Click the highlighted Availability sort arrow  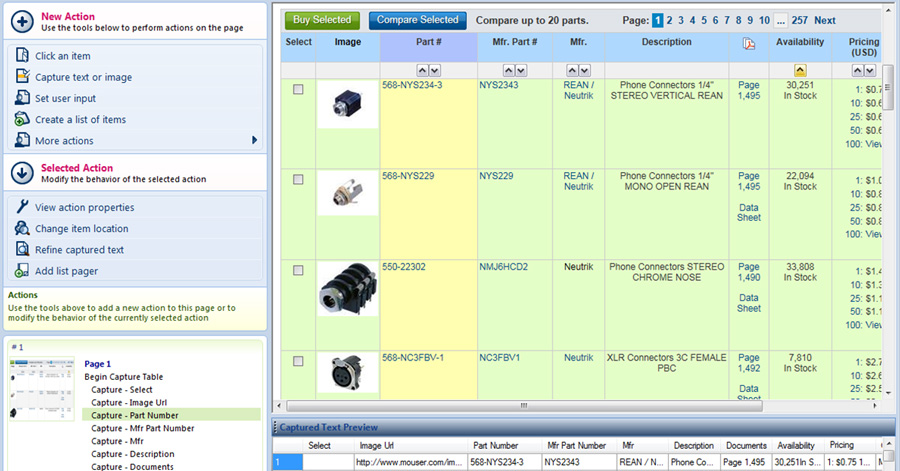(800, 71)
